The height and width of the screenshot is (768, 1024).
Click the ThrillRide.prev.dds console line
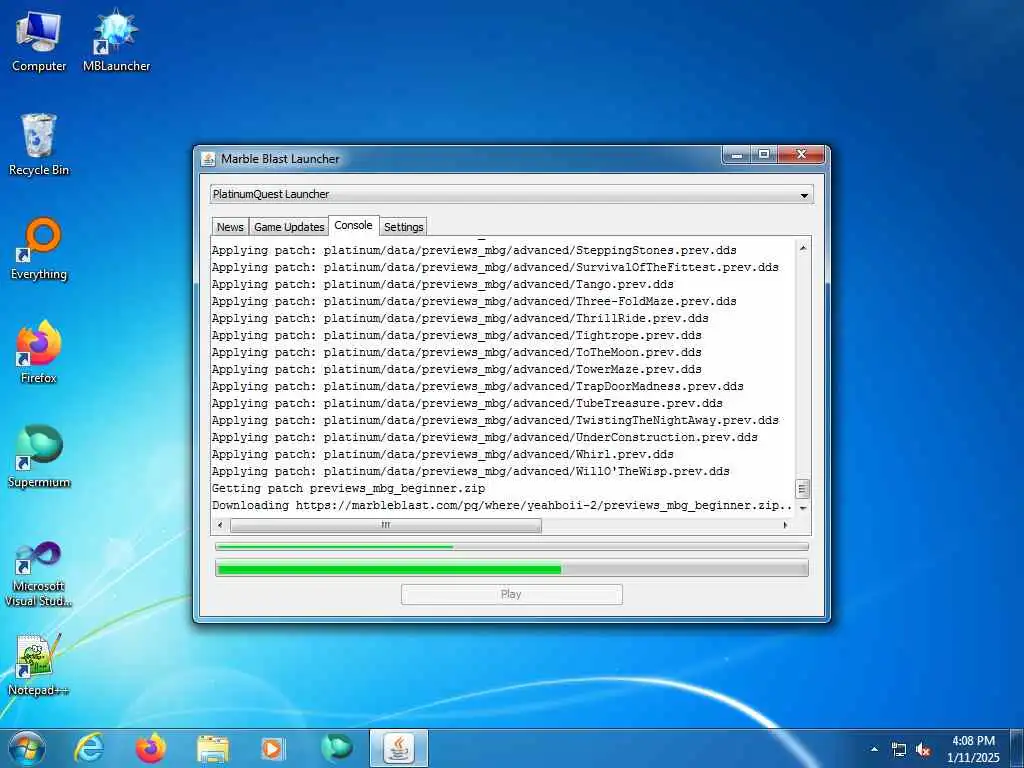pos(460,318)
